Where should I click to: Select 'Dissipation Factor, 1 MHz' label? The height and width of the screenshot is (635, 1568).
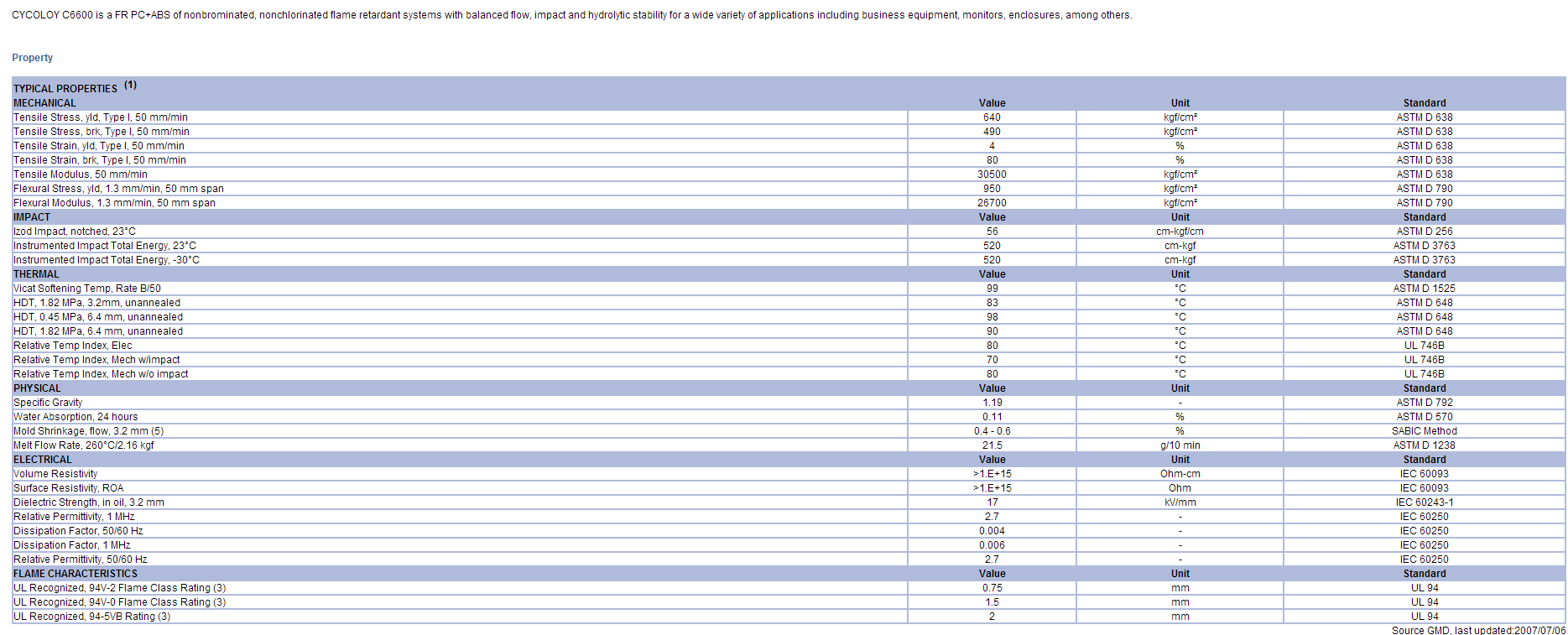pyautogui.click(x=72, y=545)
